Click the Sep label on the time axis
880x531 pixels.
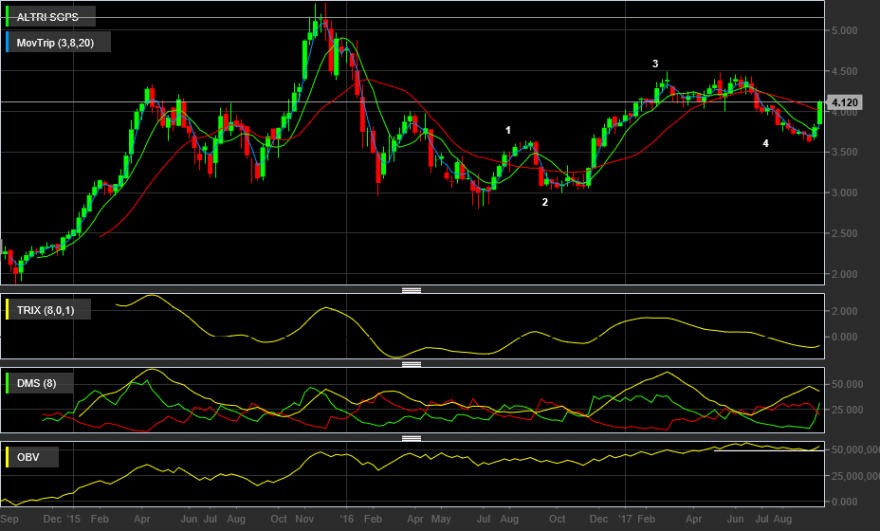coord(10,519)
